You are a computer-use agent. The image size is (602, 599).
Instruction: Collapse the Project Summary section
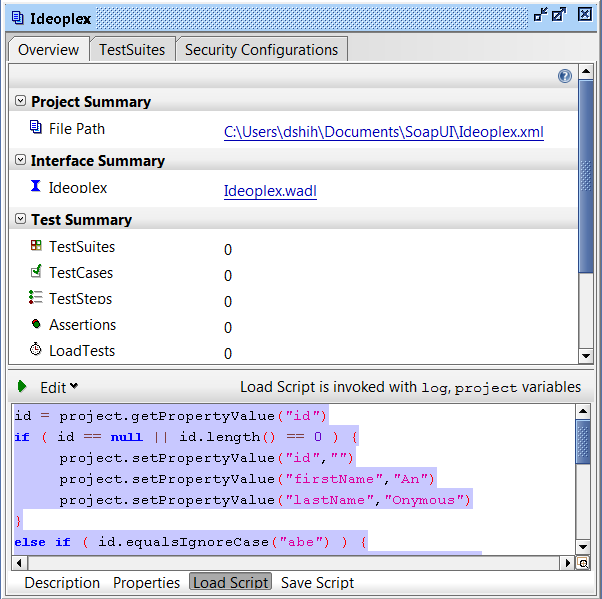[20, 101]
